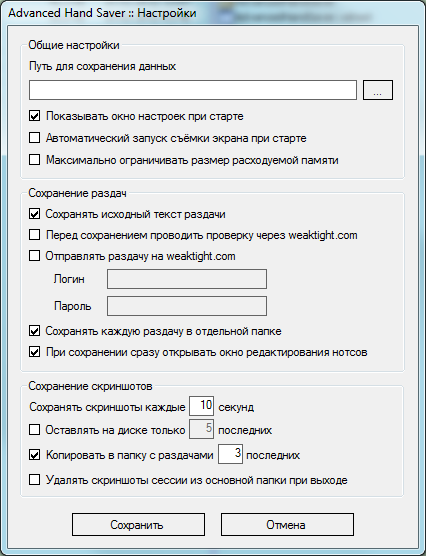The width and height of the screenshot is (426, 556).
Task: Enable "Оставлять на диске только" checkbox
Action: tap(34, 430)
